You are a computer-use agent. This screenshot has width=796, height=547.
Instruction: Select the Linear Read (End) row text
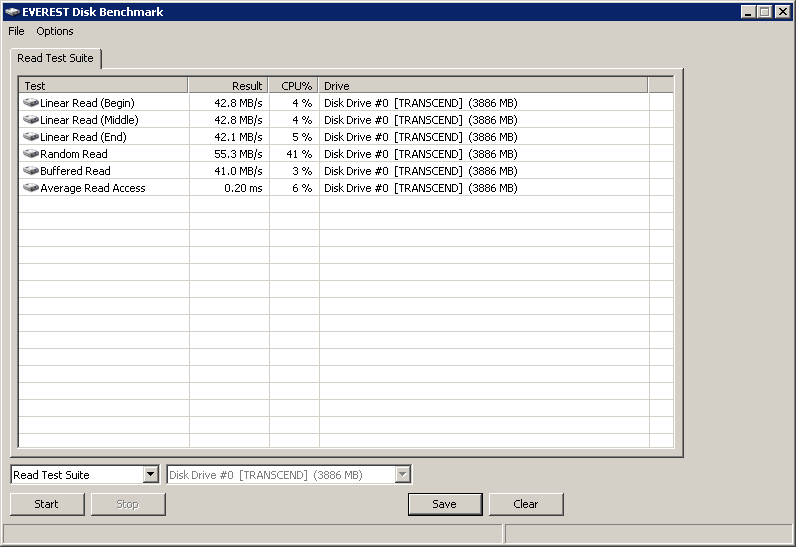[83, 137]
